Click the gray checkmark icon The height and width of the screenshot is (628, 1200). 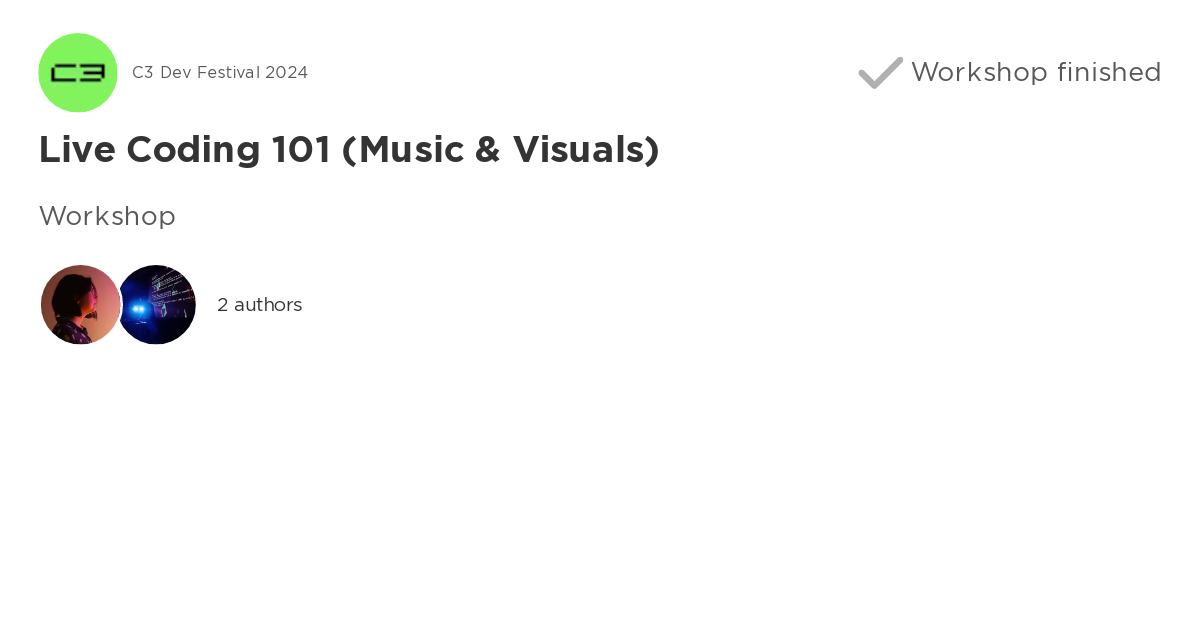coord(880,73)
